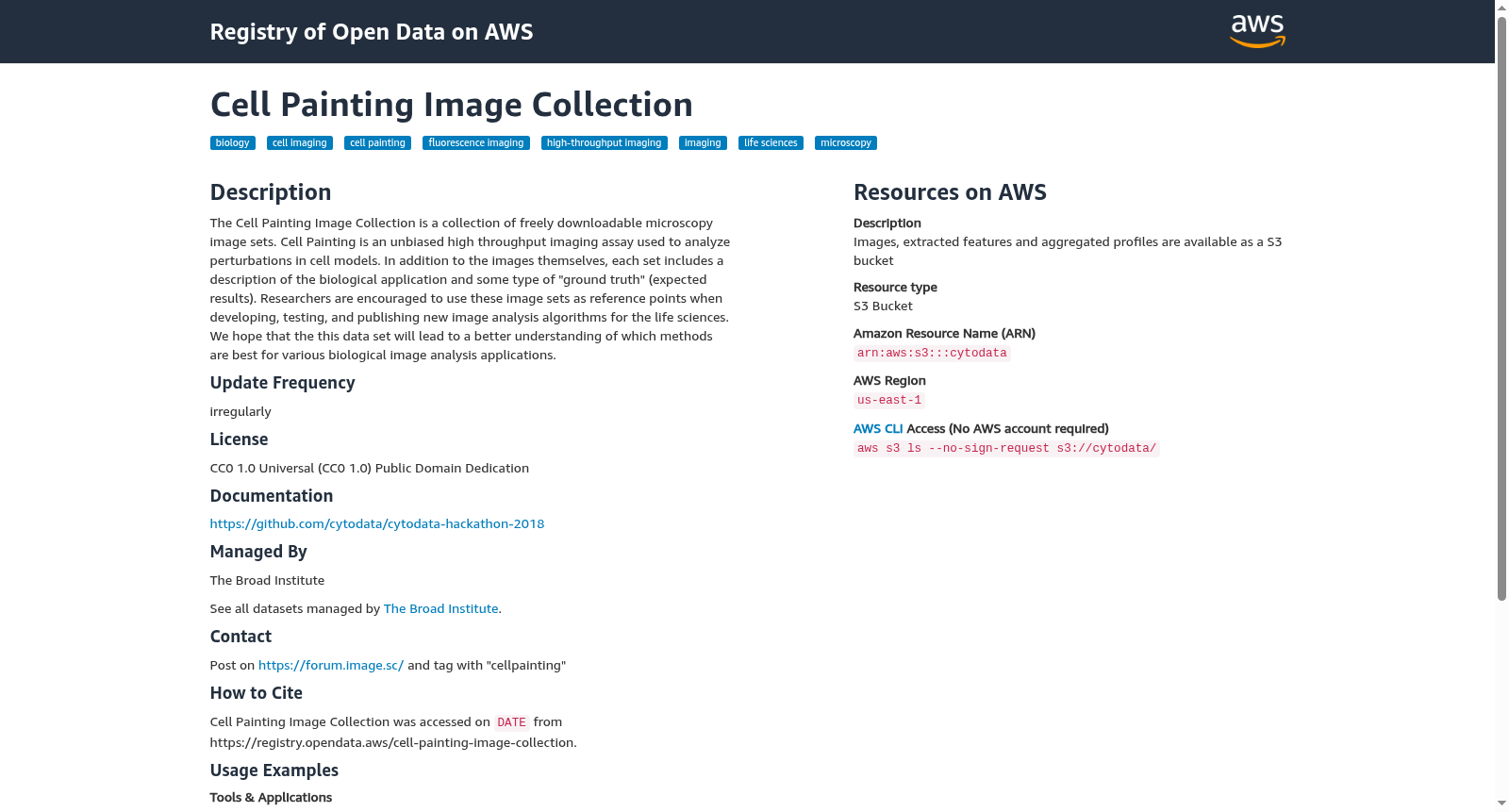Click the Description heading in the left column
The image size is (1509, 812).
271,192
